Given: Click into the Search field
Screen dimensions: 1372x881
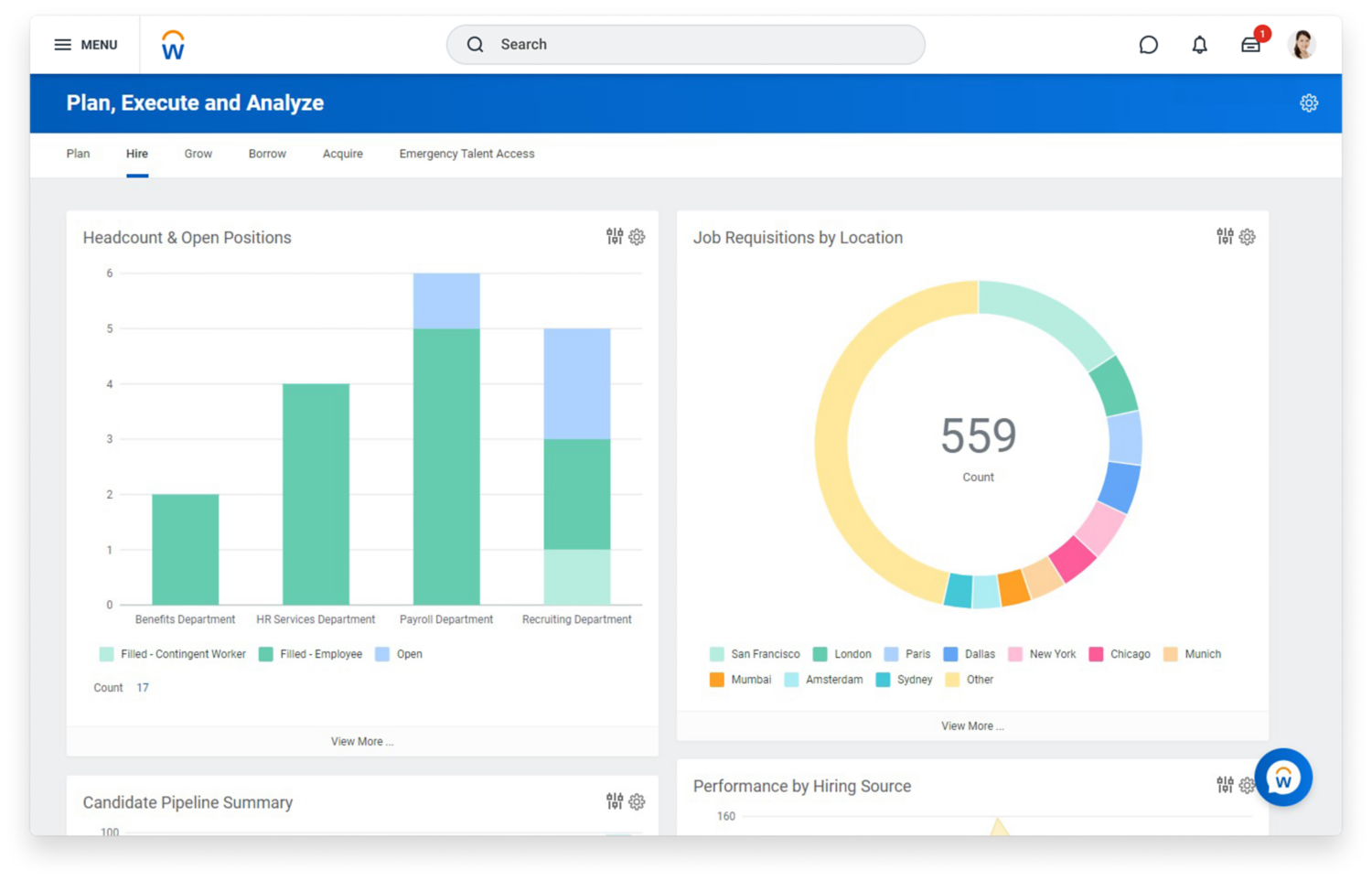Looking at the screenshot, I should [686, 45].
